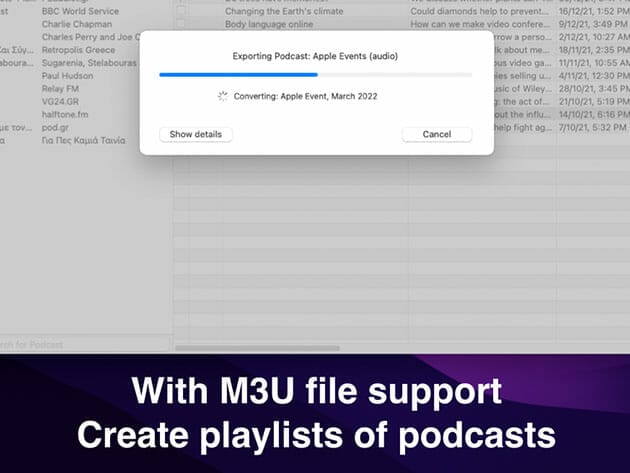Select the Paul Hudson podcast entry
Screen dimensions: 630x473
pos(69,75)
